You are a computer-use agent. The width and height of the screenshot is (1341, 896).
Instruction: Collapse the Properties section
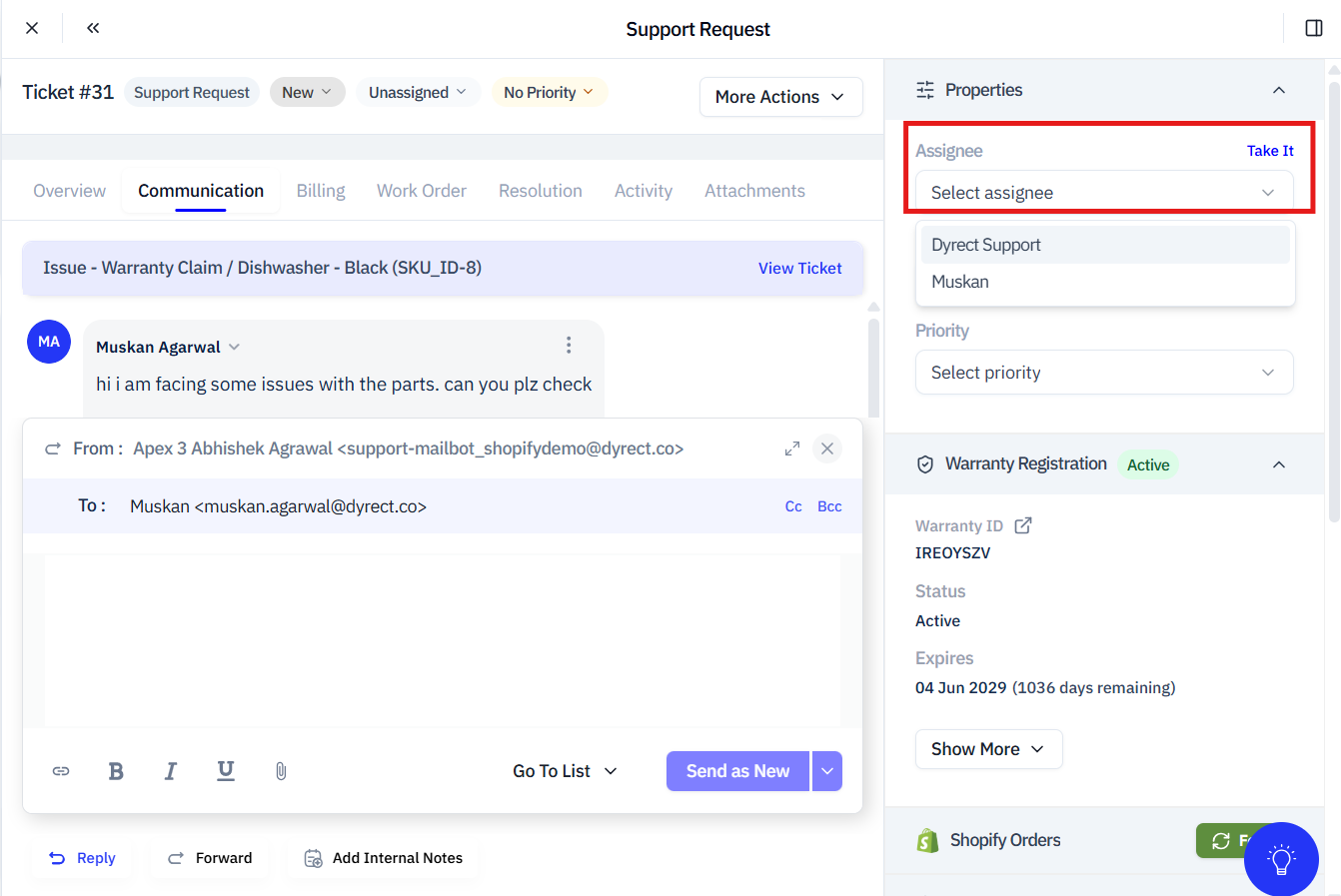tap(1279, 90)
